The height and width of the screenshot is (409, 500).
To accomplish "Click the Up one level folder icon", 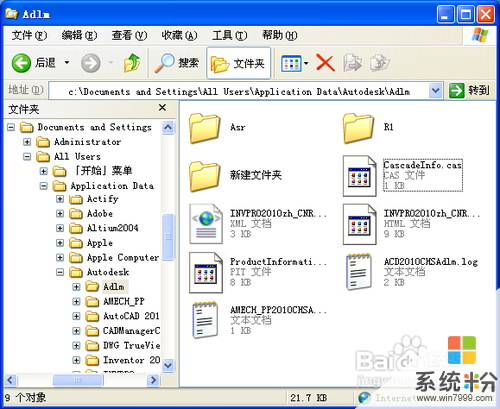I will click(132, 63).
